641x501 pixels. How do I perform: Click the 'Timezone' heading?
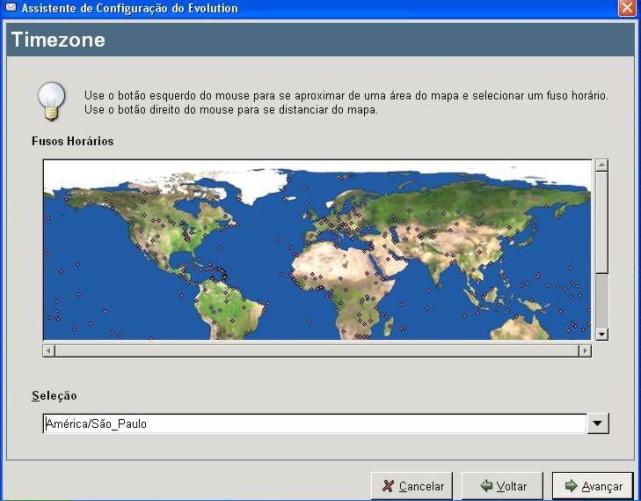[x=58, y=40]
